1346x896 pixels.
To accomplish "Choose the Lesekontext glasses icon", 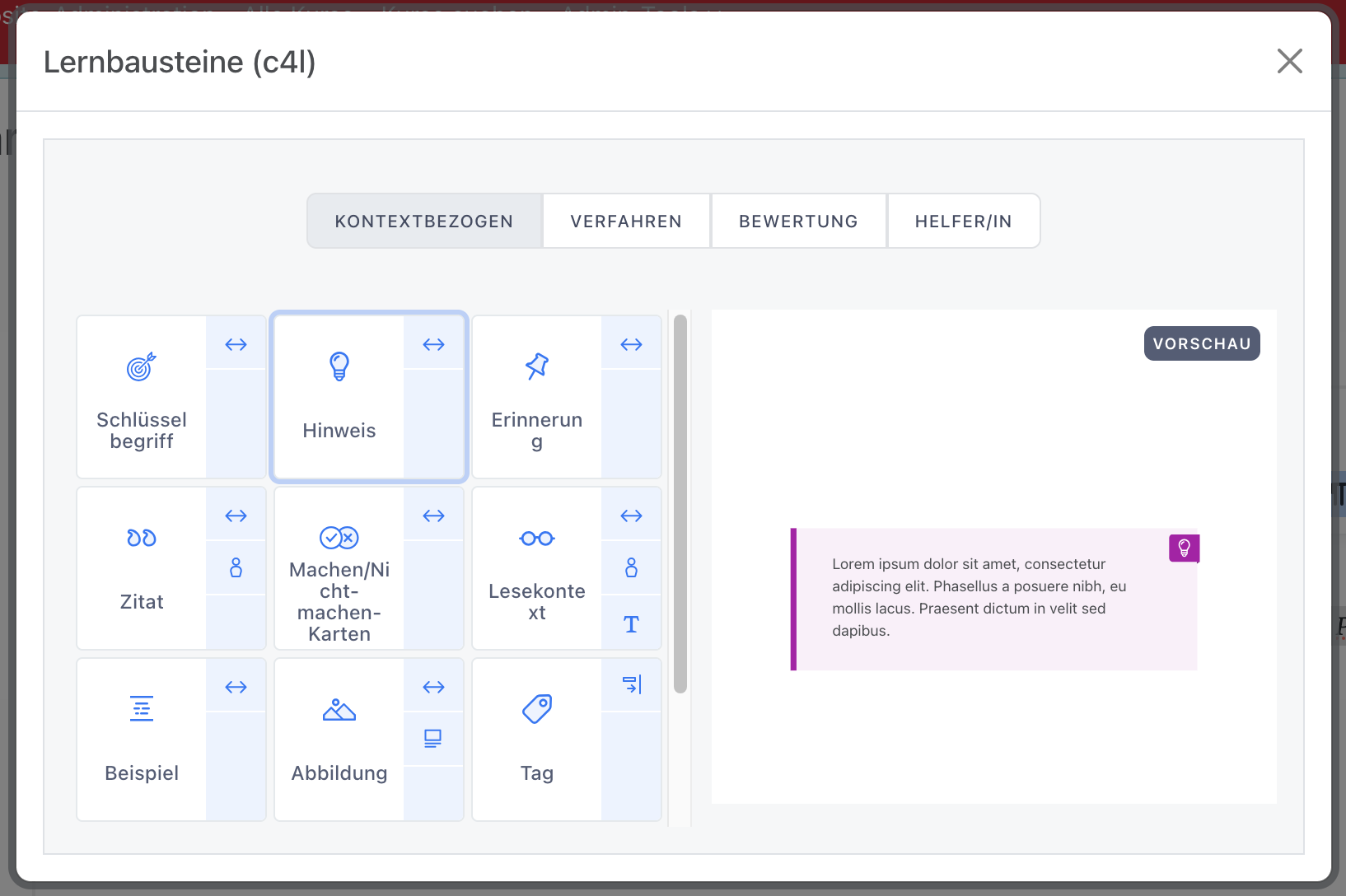I will 536,539.
